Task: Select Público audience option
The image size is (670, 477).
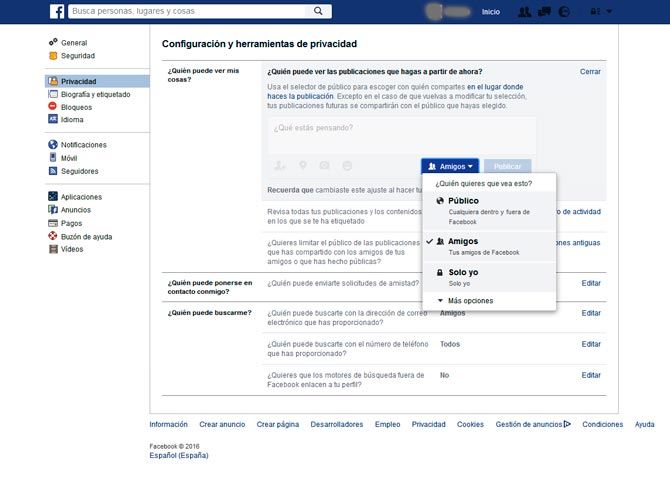Action: pos(489,210)
